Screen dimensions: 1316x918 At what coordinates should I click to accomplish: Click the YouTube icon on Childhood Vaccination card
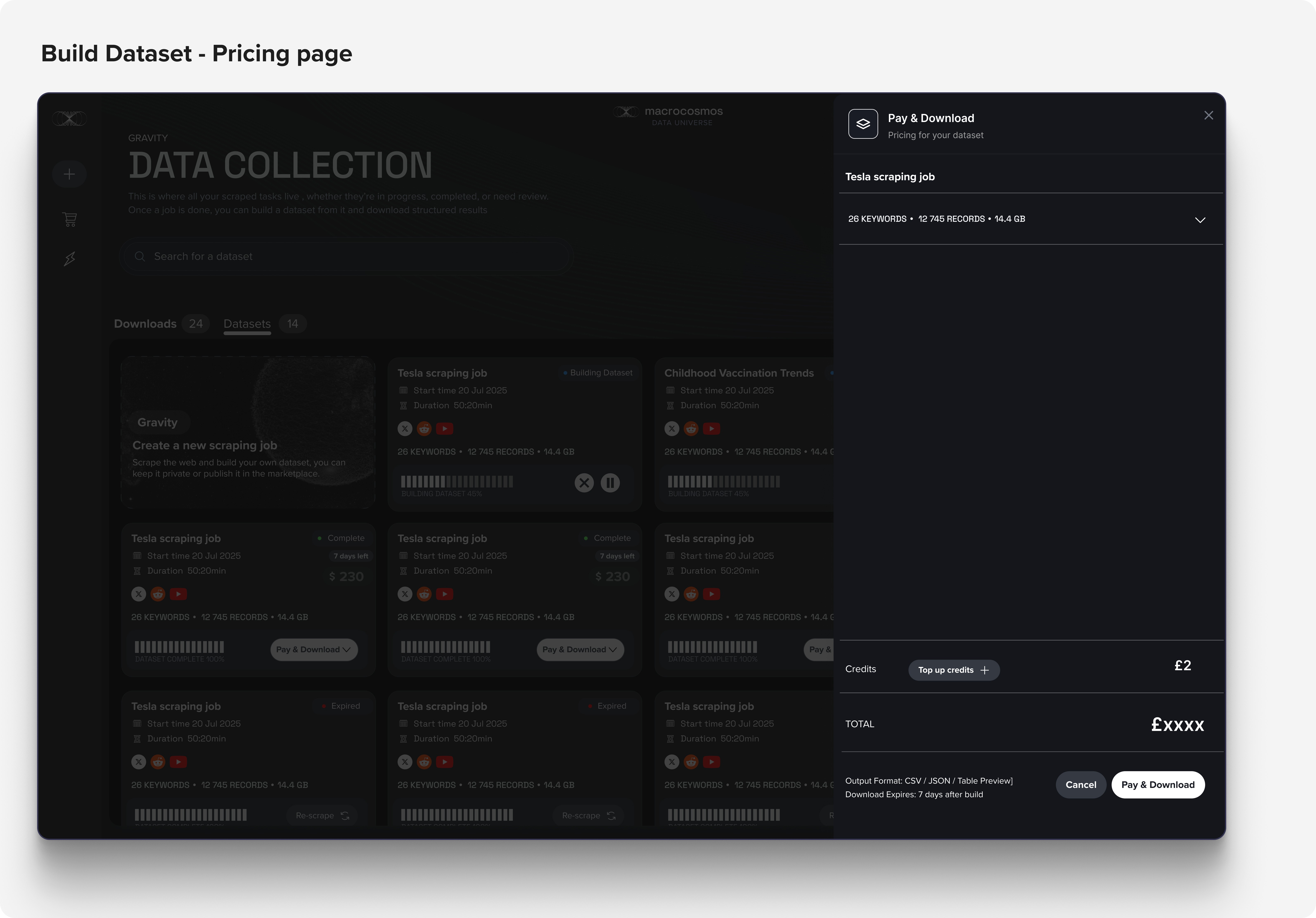[x=711, y=429]
